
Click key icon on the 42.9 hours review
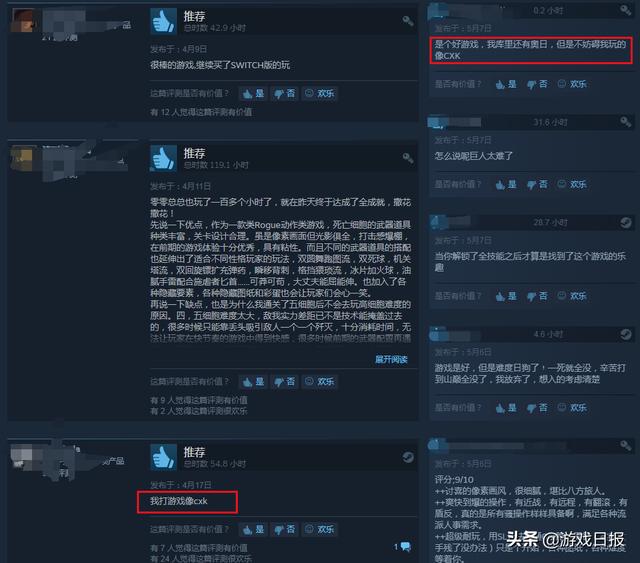(x=407, y=21)
